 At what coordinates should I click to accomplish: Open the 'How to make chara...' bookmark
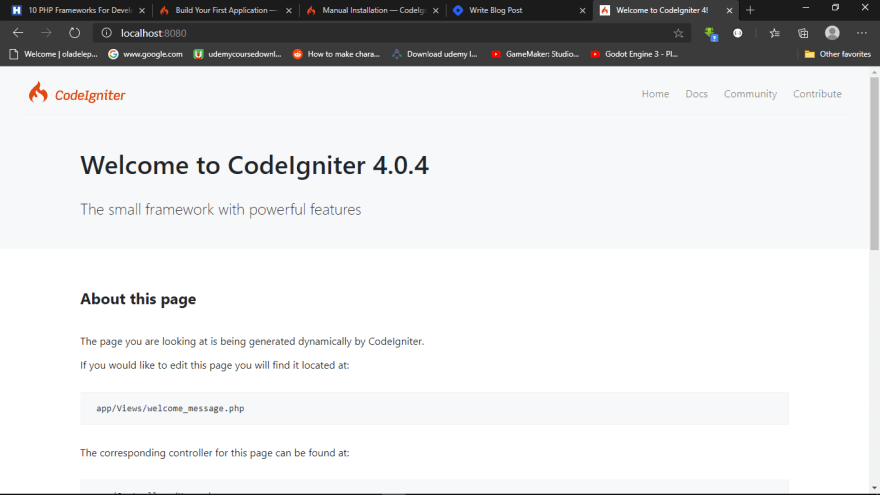336,54
